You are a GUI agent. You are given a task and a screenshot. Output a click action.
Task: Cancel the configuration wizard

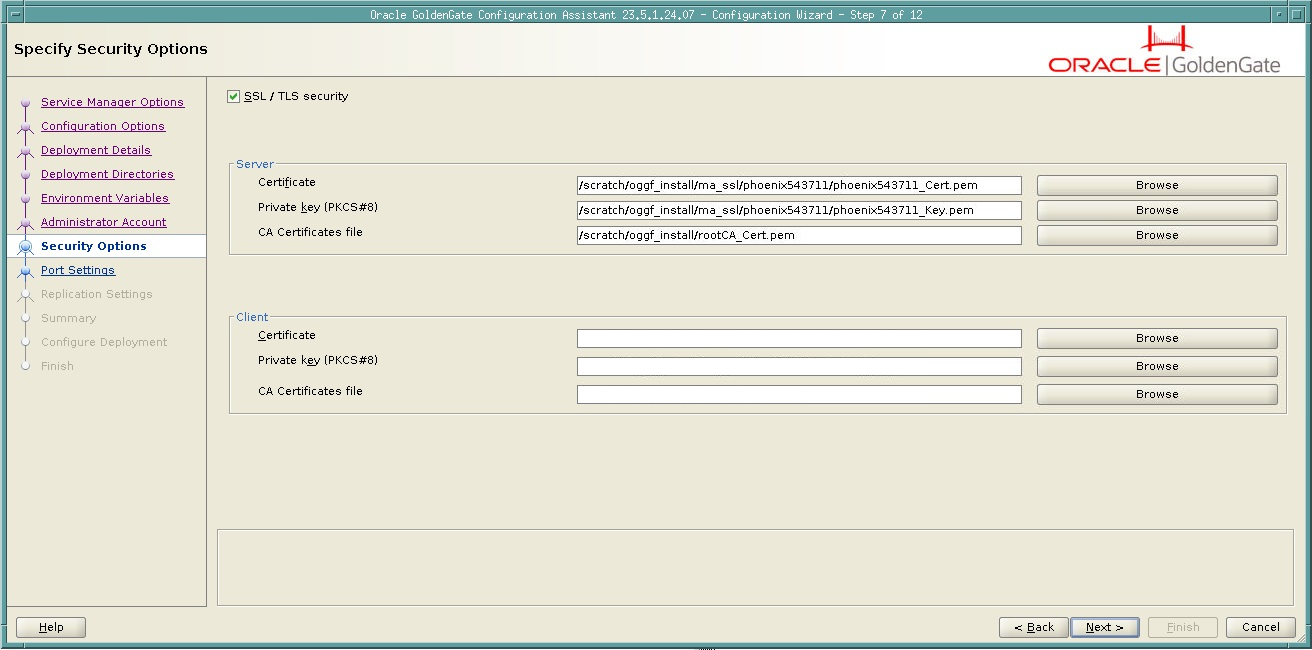[x=1261, y=627]
